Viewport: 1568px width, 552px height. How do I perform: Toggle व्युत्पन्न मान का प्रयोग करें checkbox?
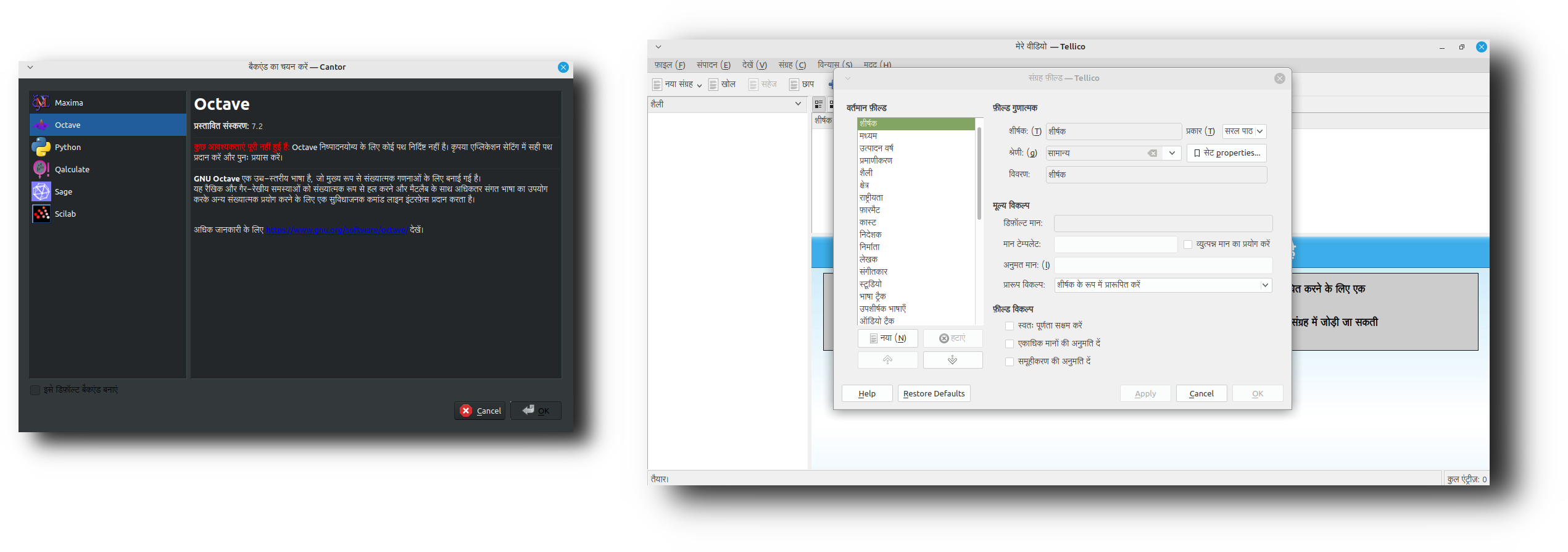[1188, 245]
